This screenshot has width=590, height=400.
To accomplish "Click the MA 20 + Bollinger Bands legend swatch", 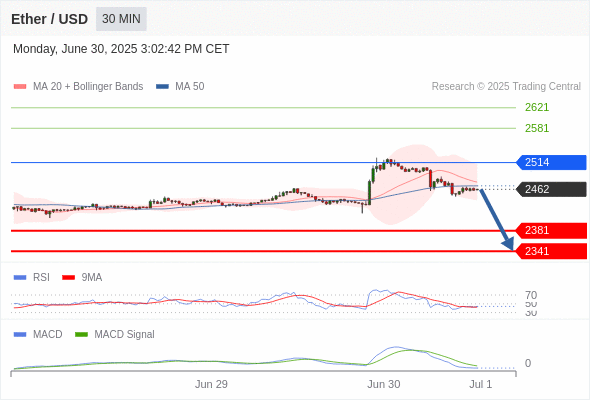I will coord(20,87).
